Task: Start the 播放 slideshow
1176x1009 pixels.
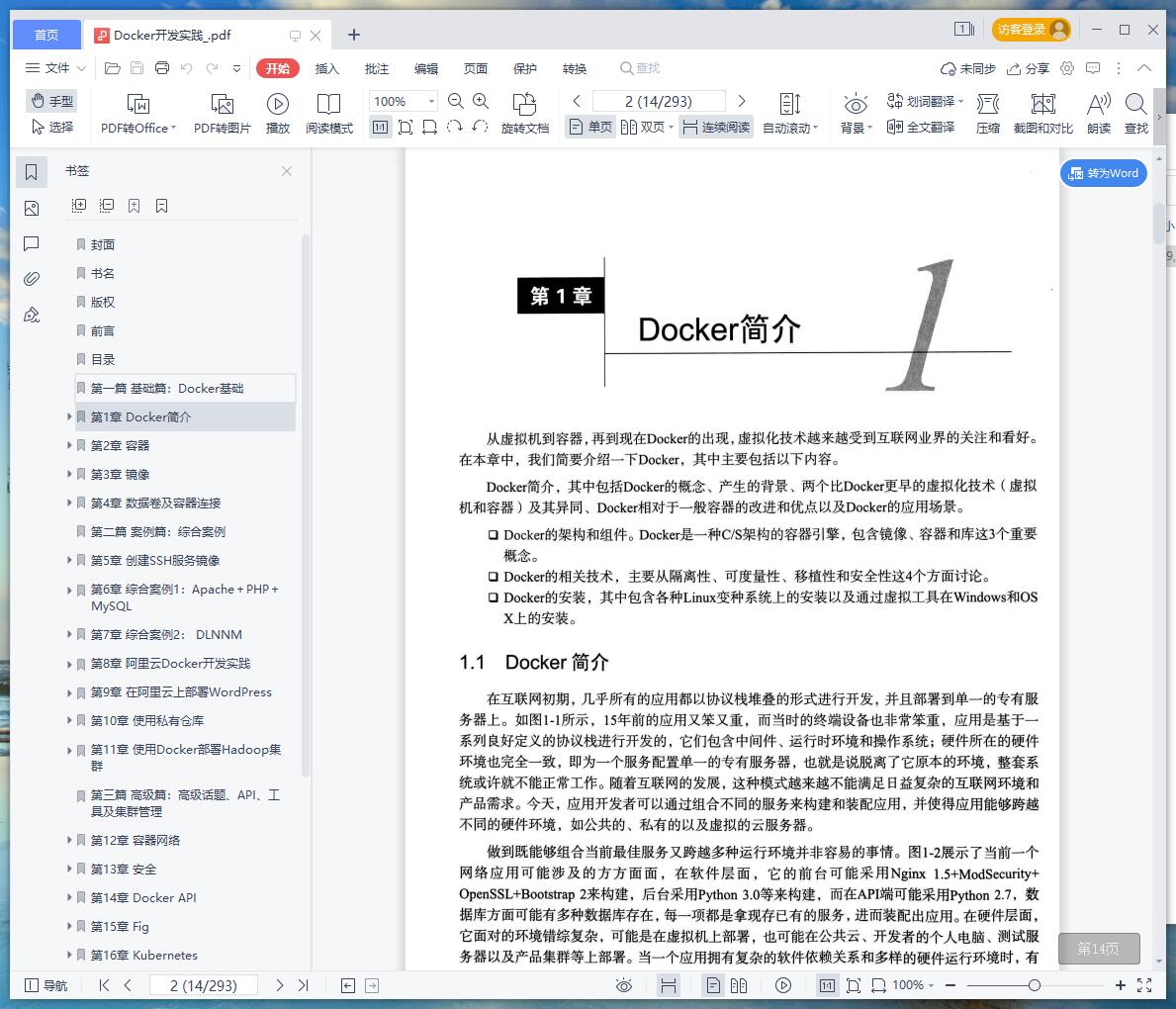Action: click(x=278, y=114)
